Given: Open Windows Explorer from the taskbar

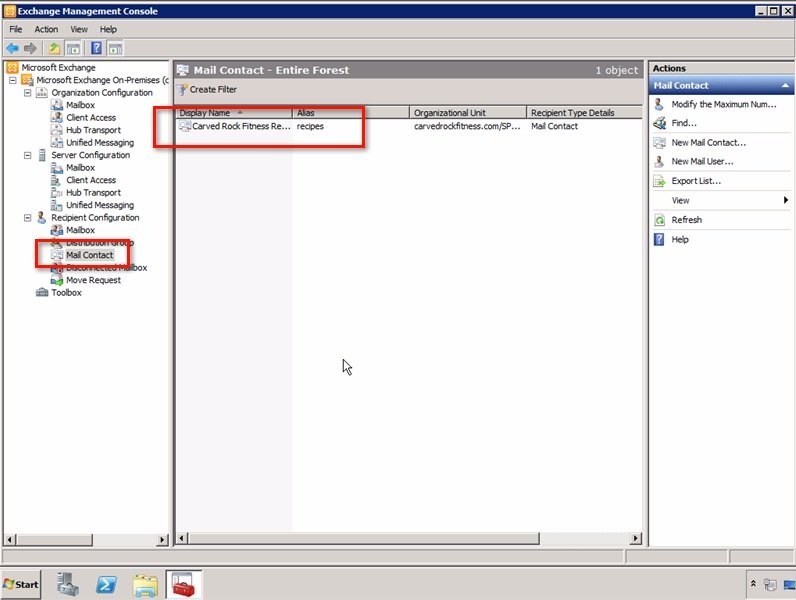Looking at the screenshot, I should coord(146,585).
